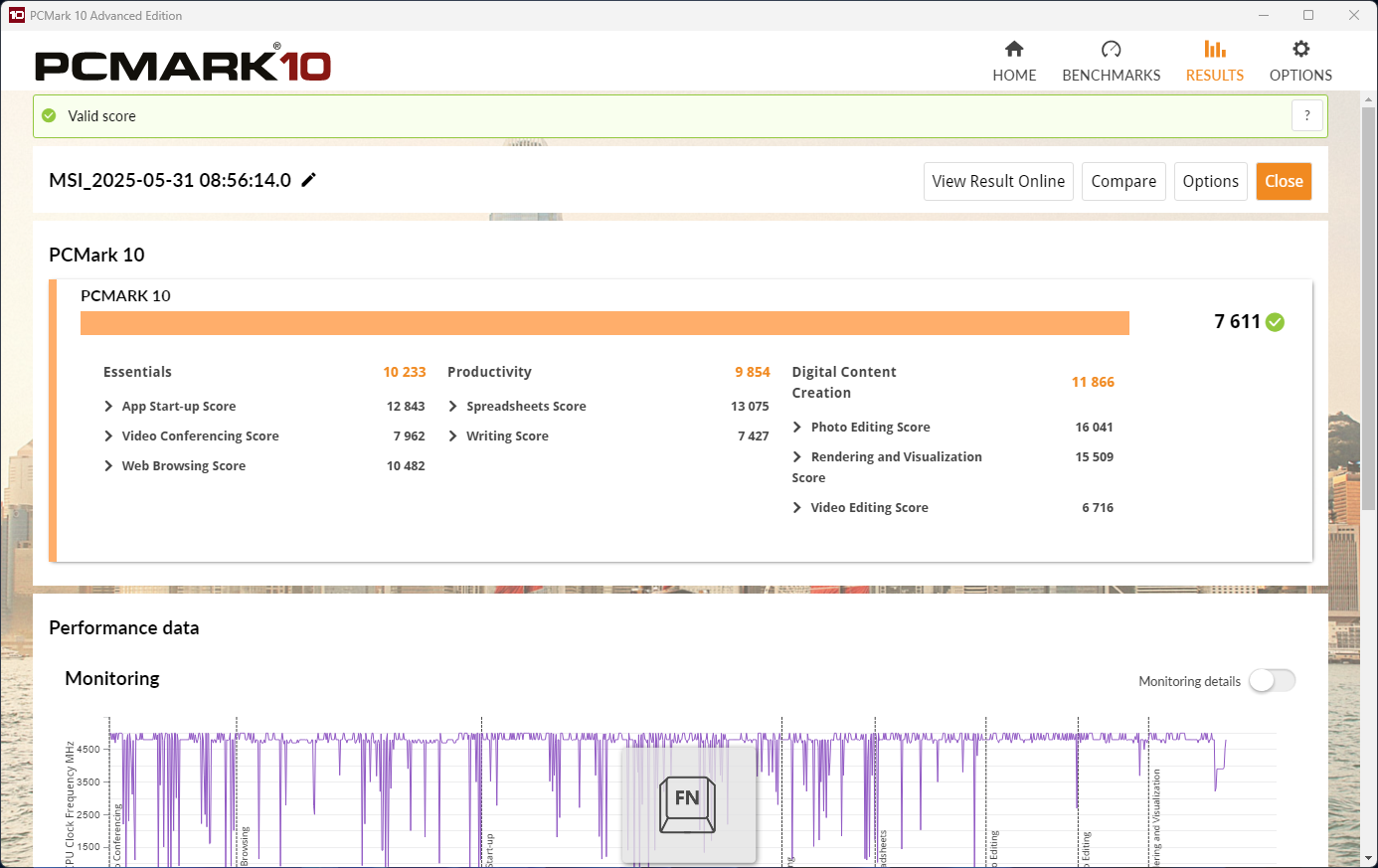The image size is (1378, 868).
Task: Click the Monitoring heading
Action: point(112,678)
